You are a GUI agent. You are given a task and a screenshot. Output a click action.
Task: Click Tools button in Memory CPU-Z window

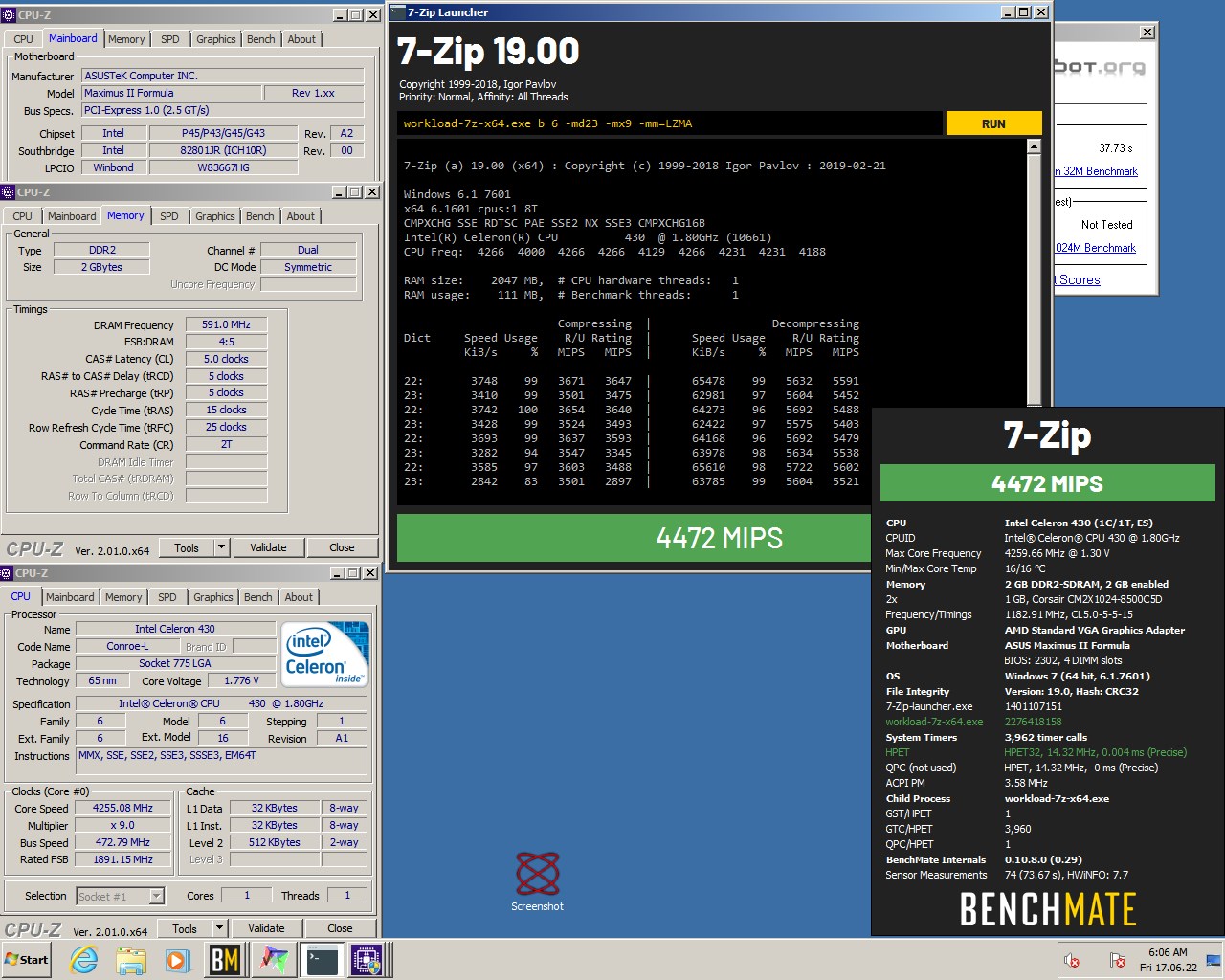click(x=187, y=547)
